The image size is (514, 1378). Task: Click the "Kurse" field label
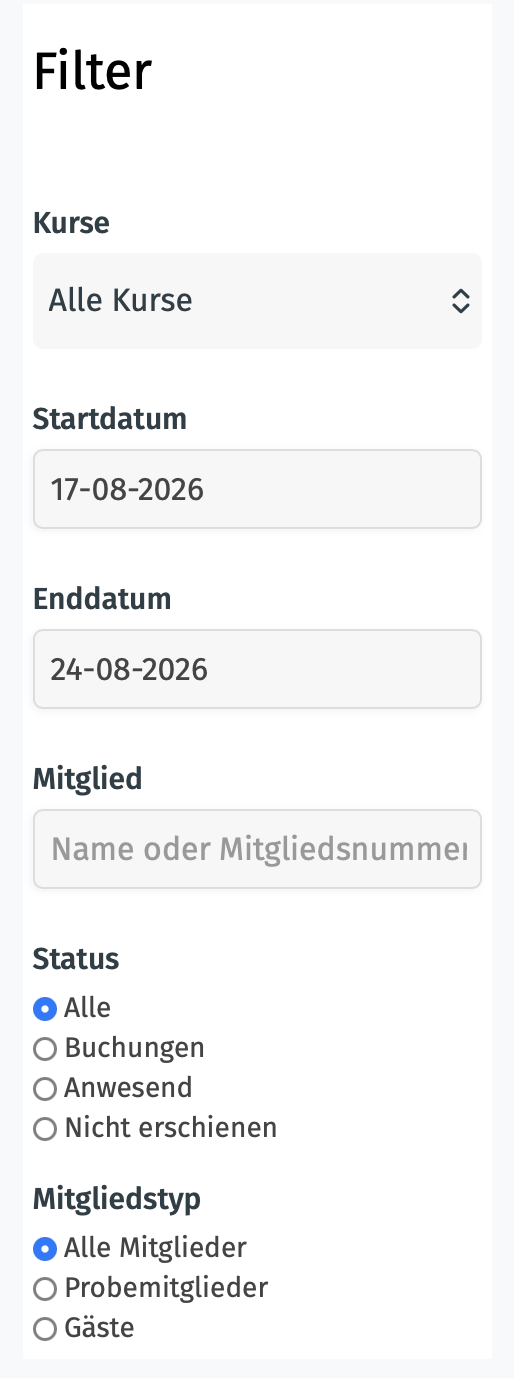(71, 222)
